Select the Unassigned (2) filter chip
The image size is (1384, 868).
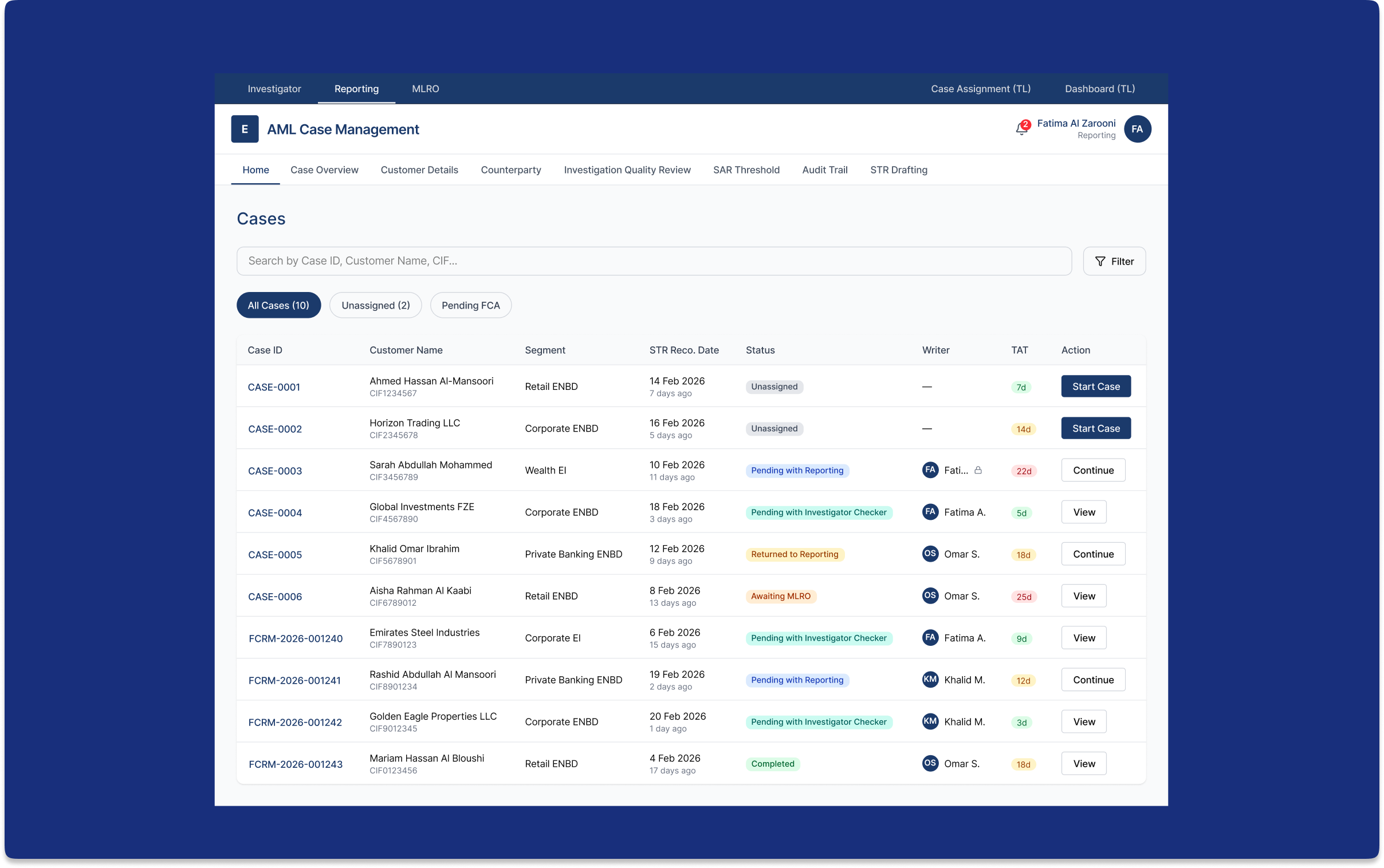(x=376, y=305)
